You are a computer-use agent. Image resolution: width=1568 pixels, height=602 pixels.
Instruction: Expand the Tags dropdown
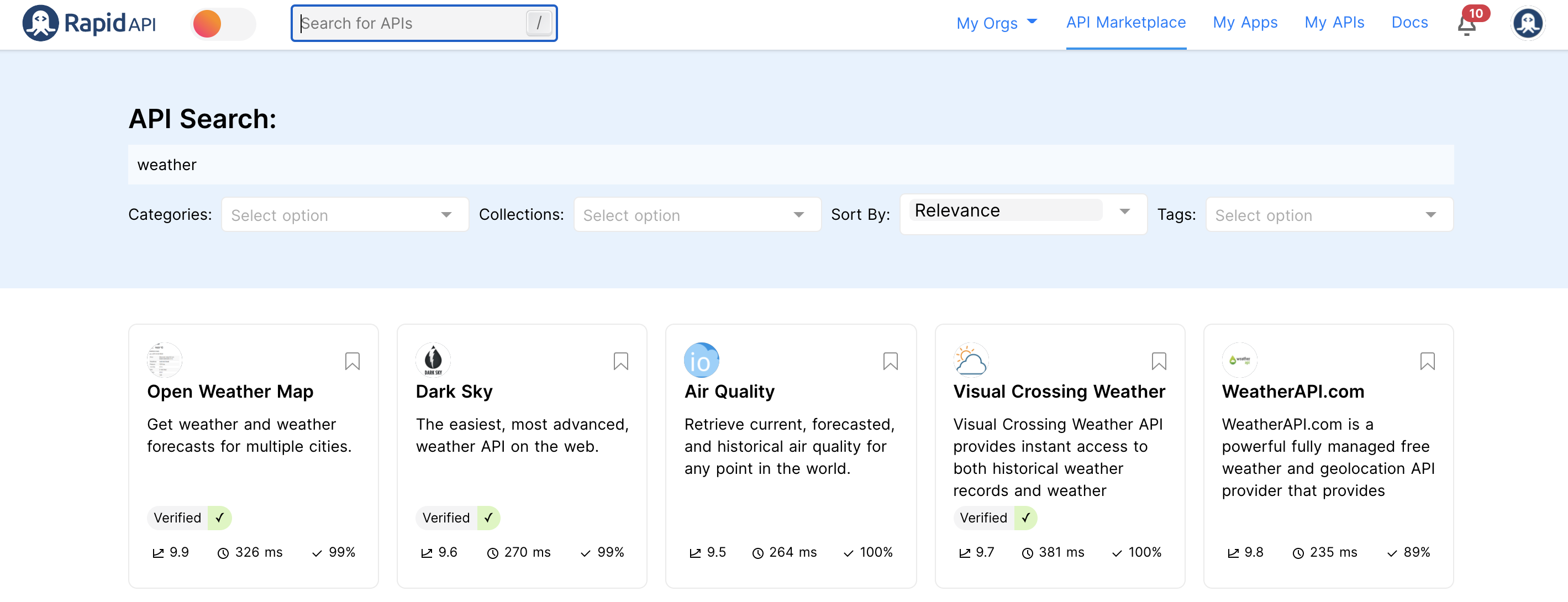click(x=1329, y=215)
